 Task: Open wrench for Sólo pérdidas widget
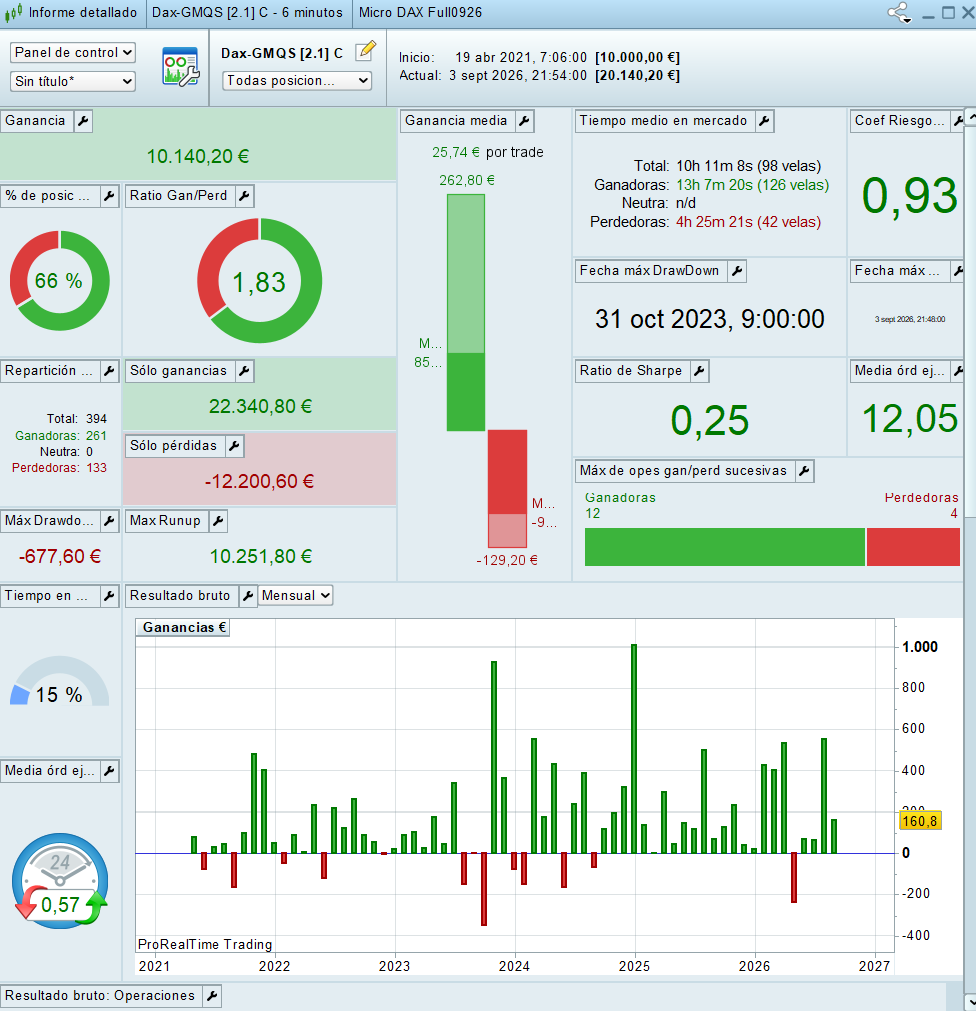click(235, 446)
